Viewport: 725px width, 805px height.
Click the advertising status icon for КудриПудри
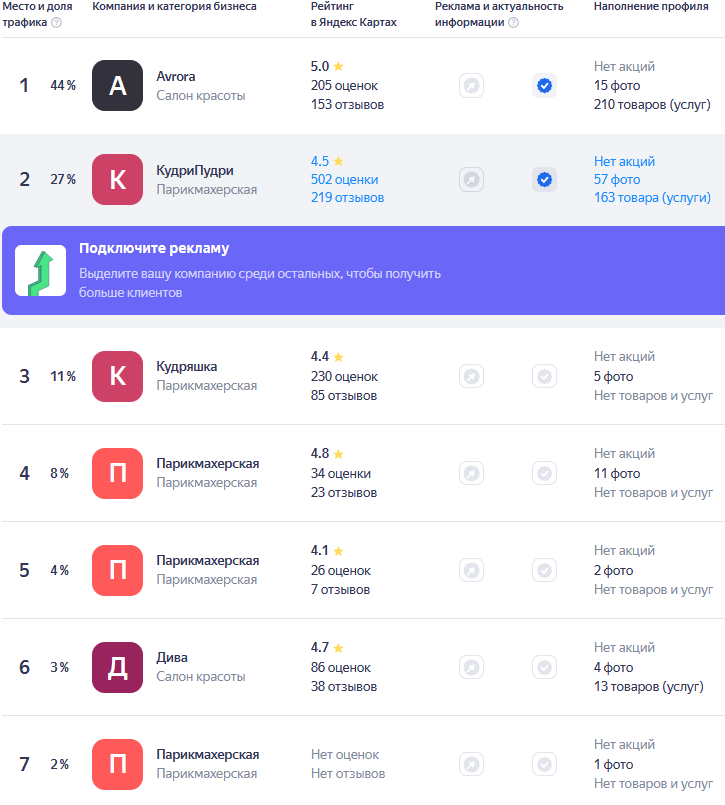[471, 180]
